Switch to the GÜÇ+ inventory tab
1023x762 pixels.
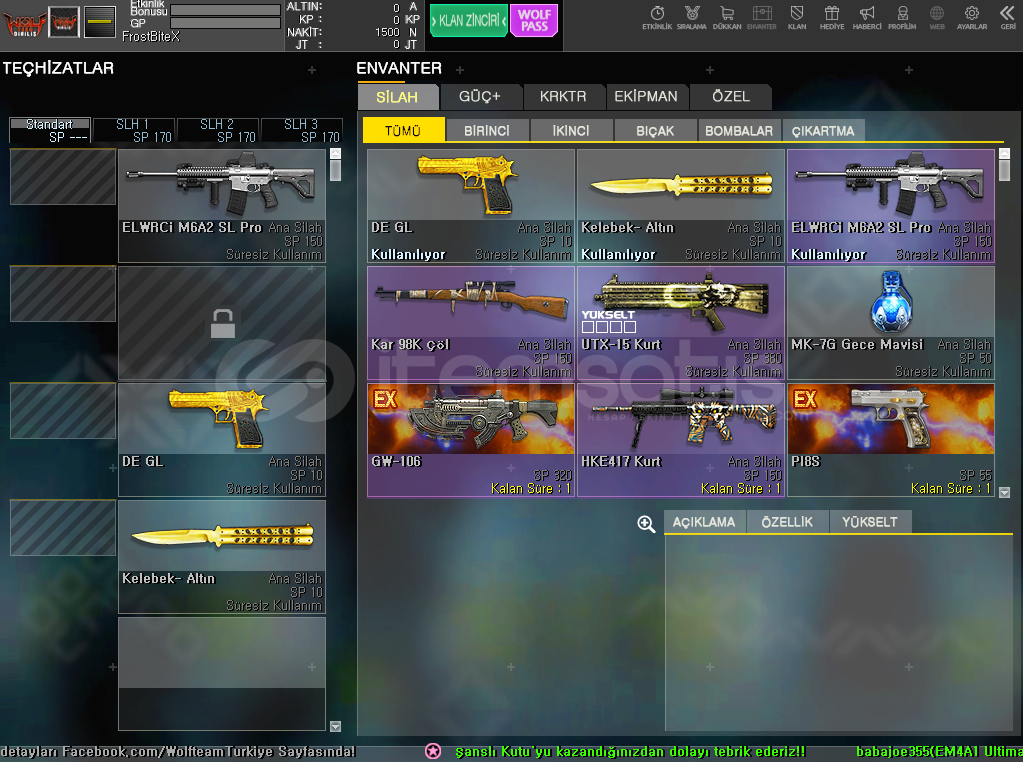pyautogui.click(x=479, y=97)
